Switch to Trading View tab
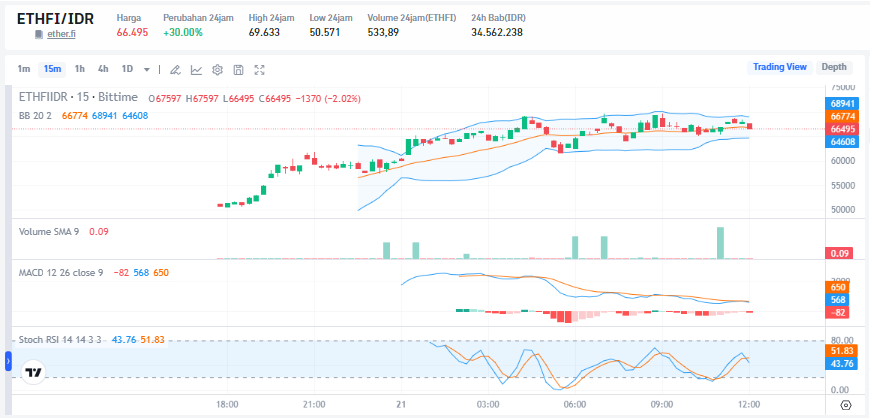 tap(779, 67)
